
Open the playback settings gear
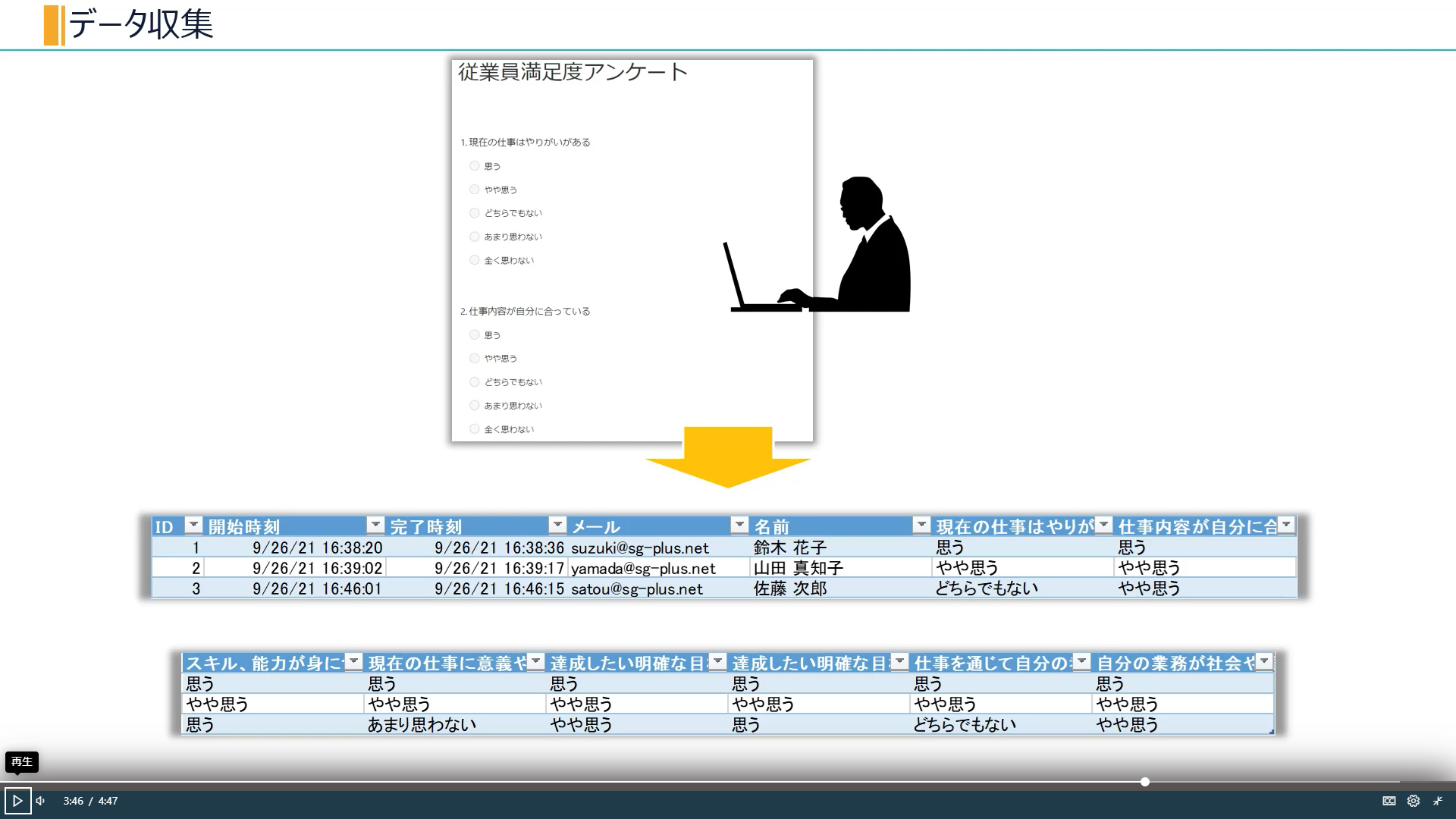(1414, 800)
